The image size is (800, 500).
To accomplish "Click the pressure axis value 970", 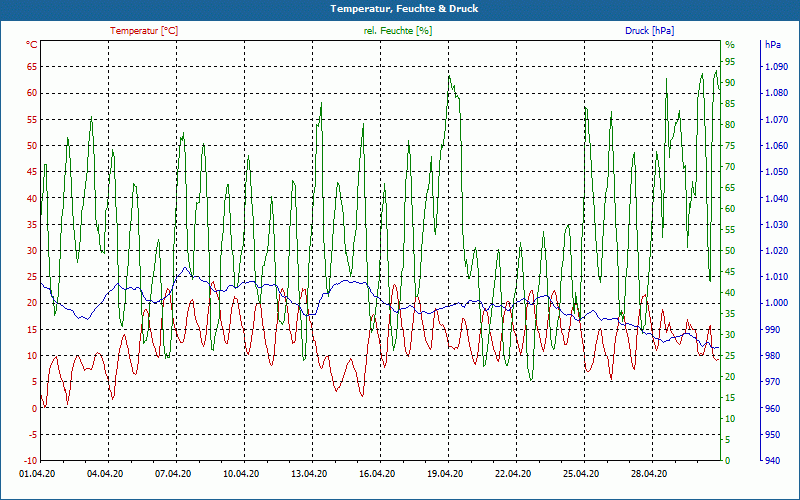I will click(x=772, y=382).
